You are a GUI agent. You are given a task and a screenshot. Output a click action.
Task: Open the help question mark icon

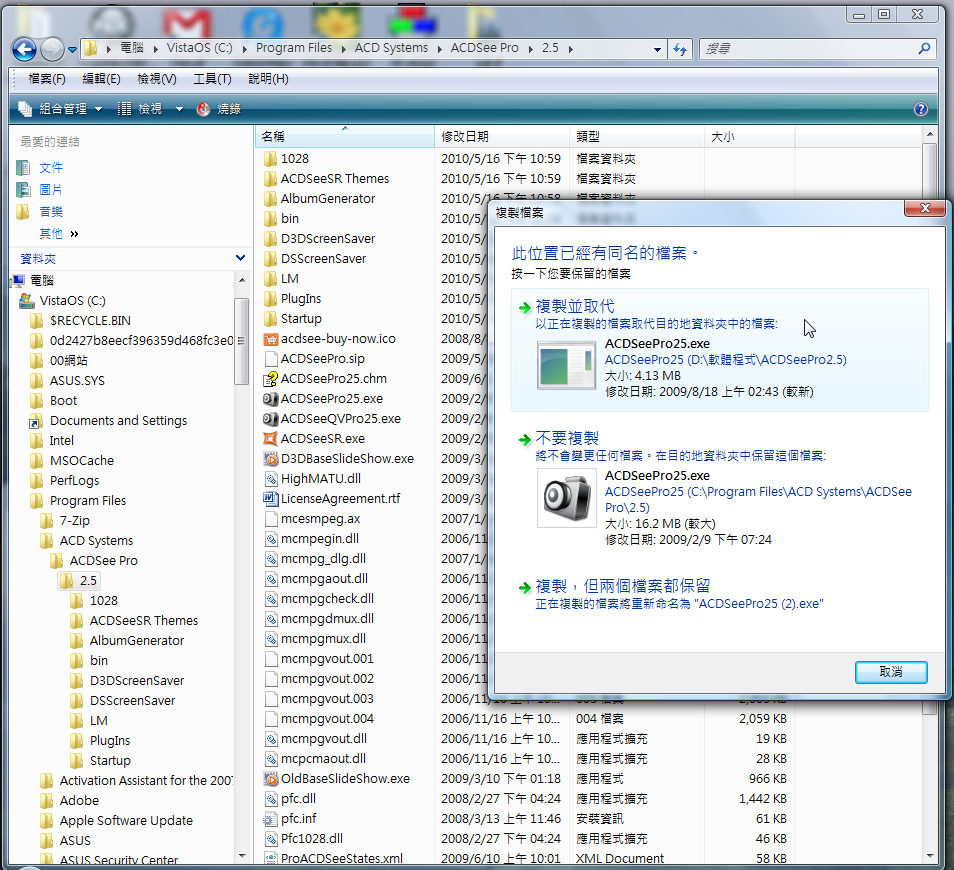click(x=921, y=109)
